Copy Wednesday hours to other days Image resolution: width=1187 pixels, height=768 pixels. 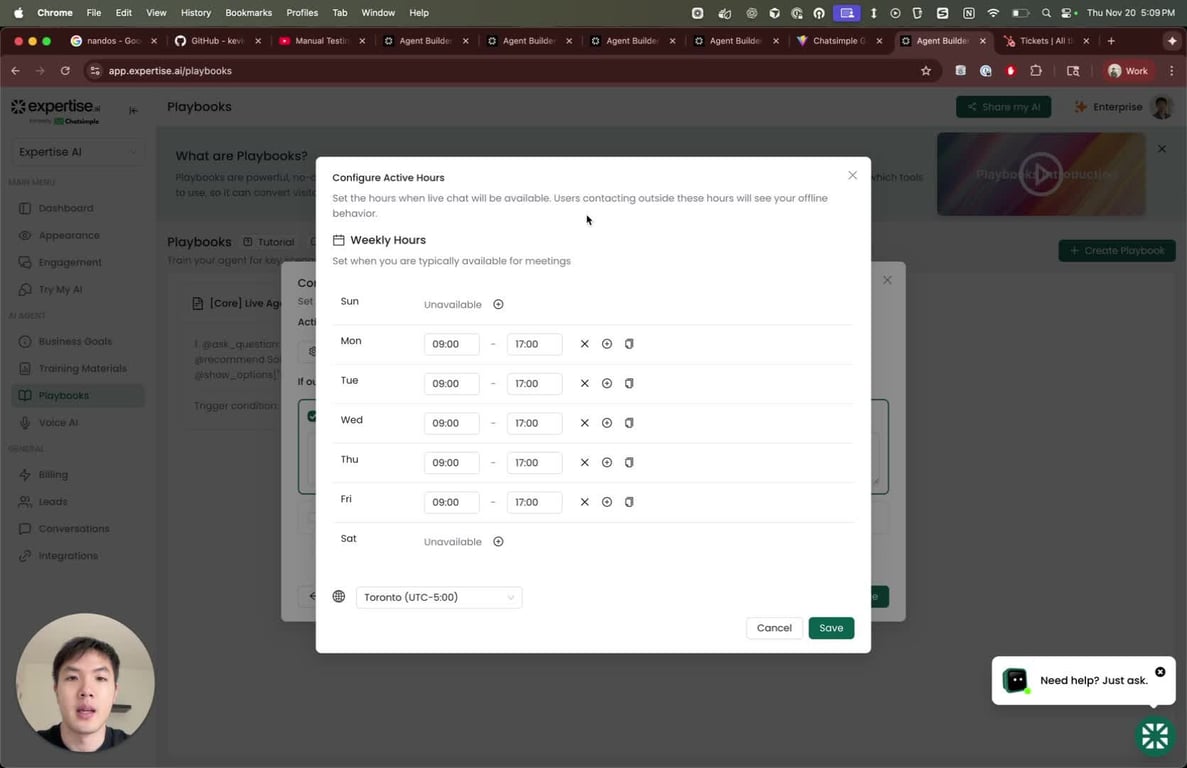628,423
